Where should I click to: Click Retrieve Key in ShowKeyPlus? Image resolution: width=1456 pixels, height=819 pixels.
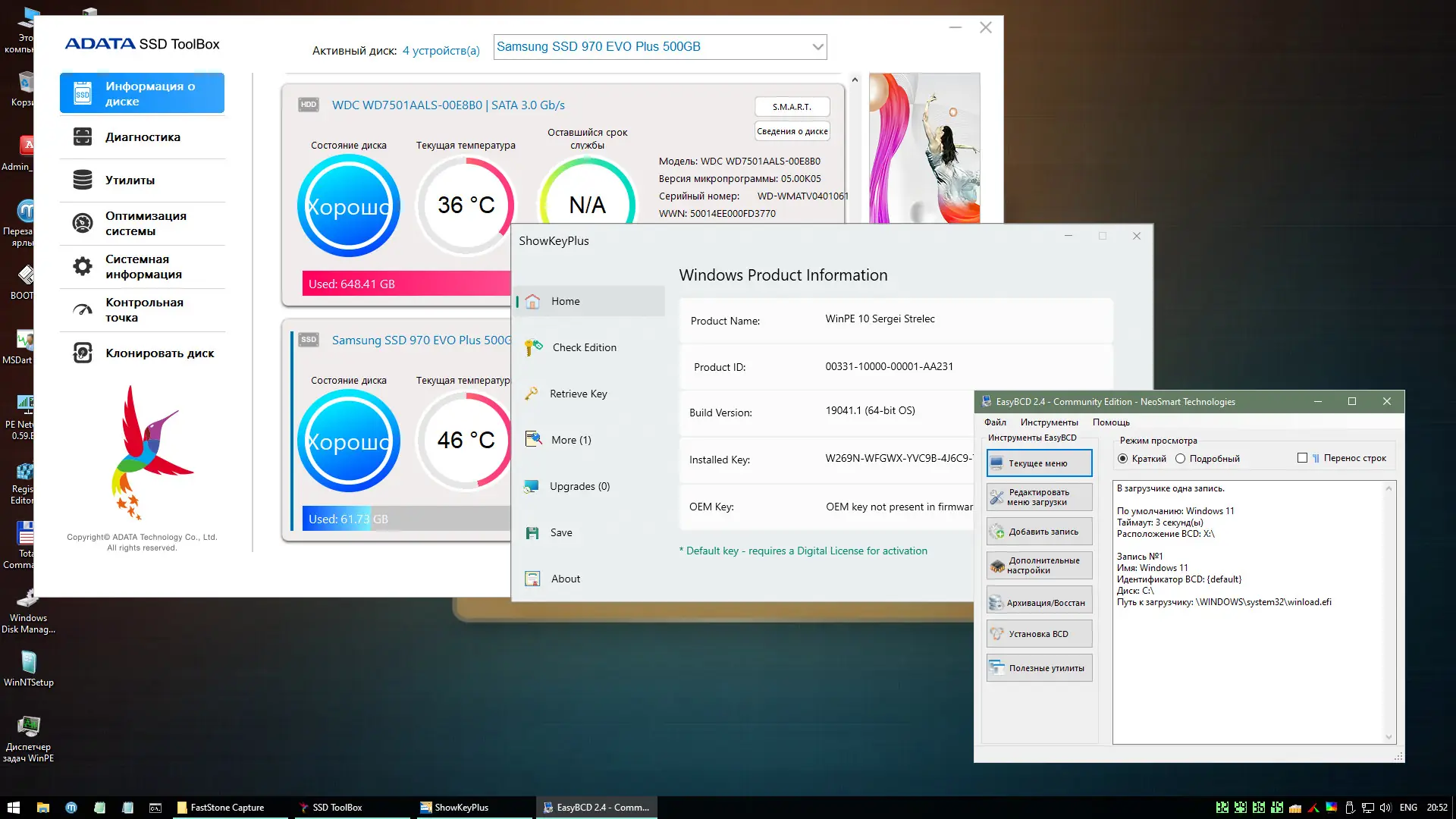[578, 394]
